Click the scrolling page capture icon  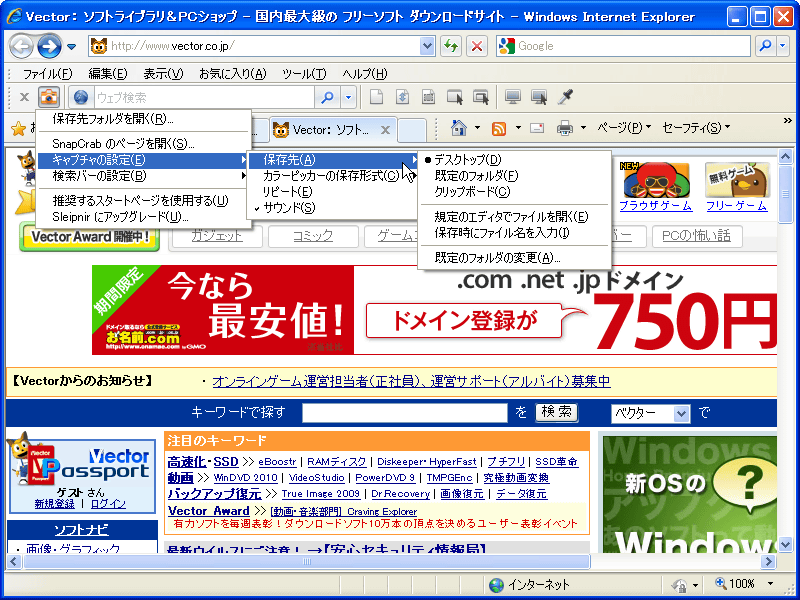click(403, 96)
